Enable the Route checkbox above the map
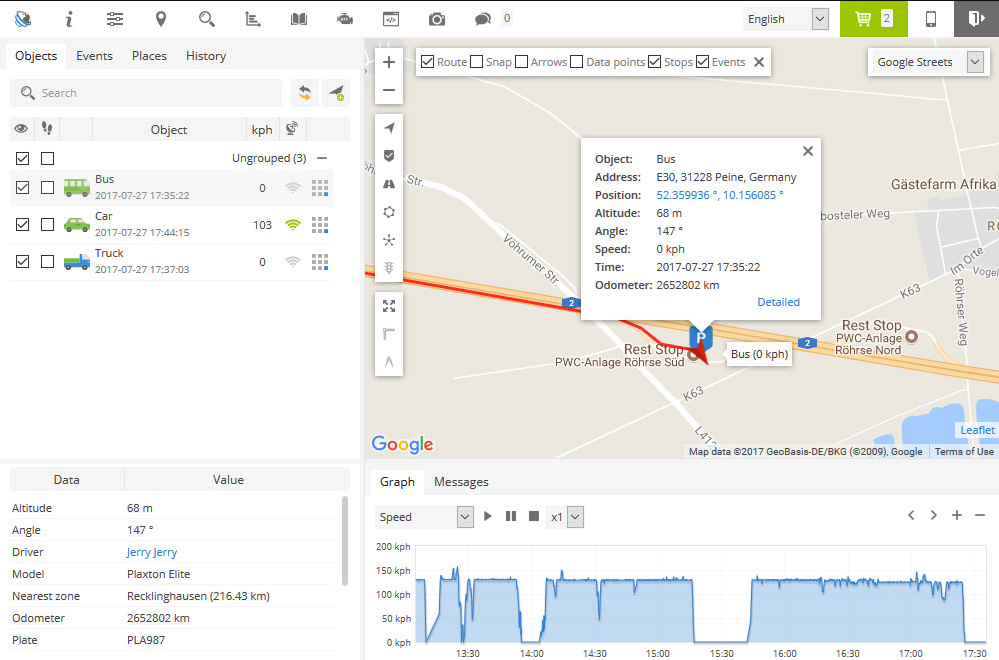The height and width of the screenshot is (660, 999). (x=427, y=61)
